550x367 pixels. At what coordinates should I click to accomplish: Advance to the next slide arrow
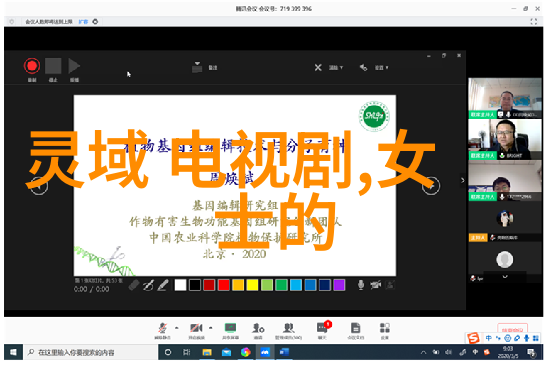click(430, 186)
